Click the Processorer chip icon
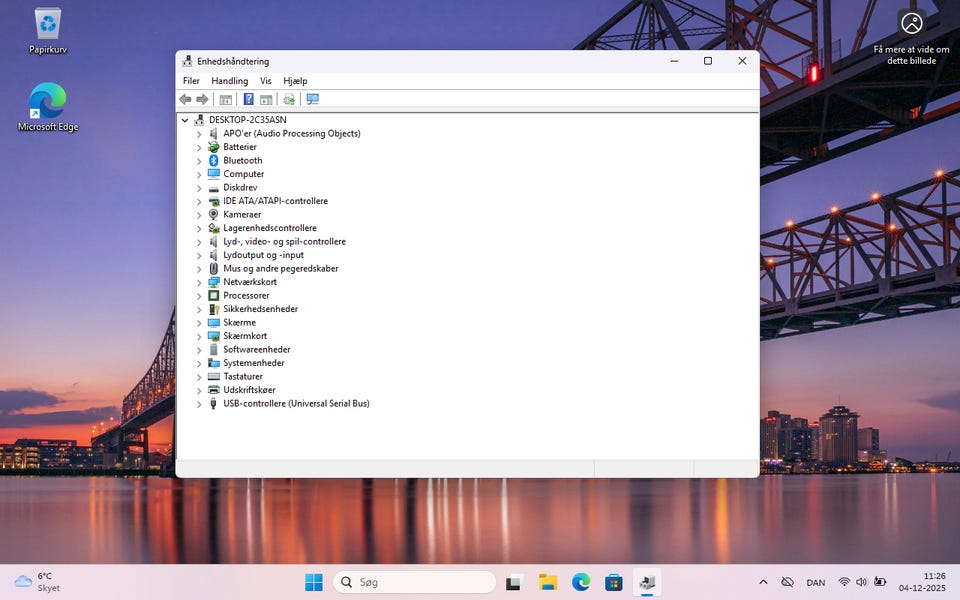 [x=213, y=296]
